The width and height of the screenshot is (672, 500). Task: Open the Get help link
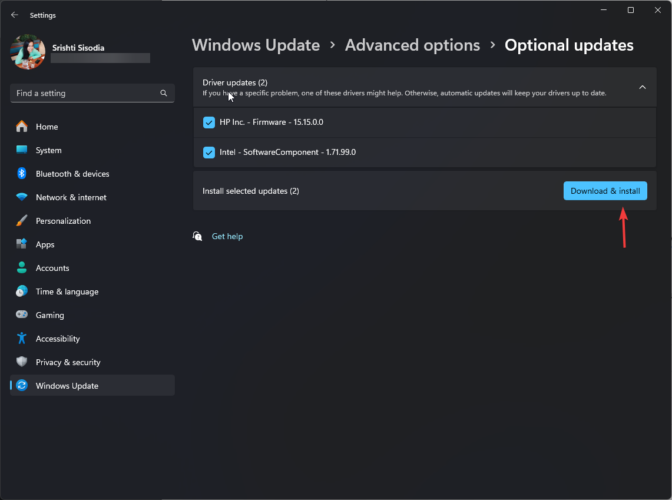tap(227, 236)
